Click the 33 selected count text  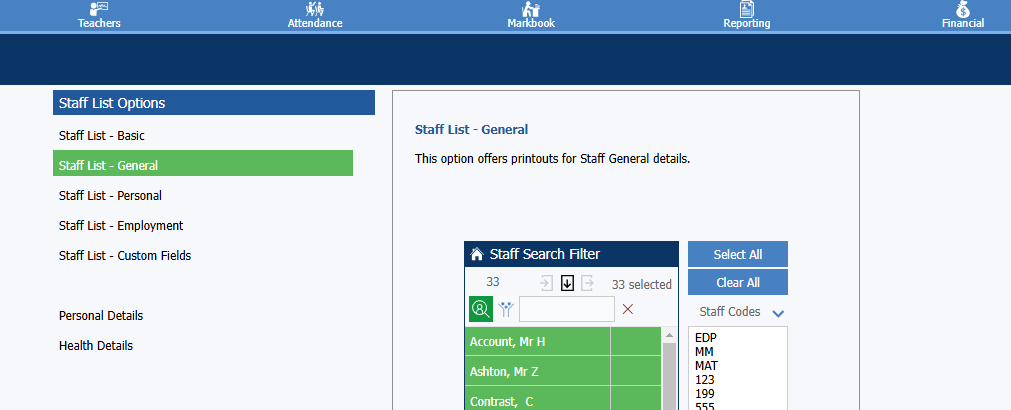642,284
